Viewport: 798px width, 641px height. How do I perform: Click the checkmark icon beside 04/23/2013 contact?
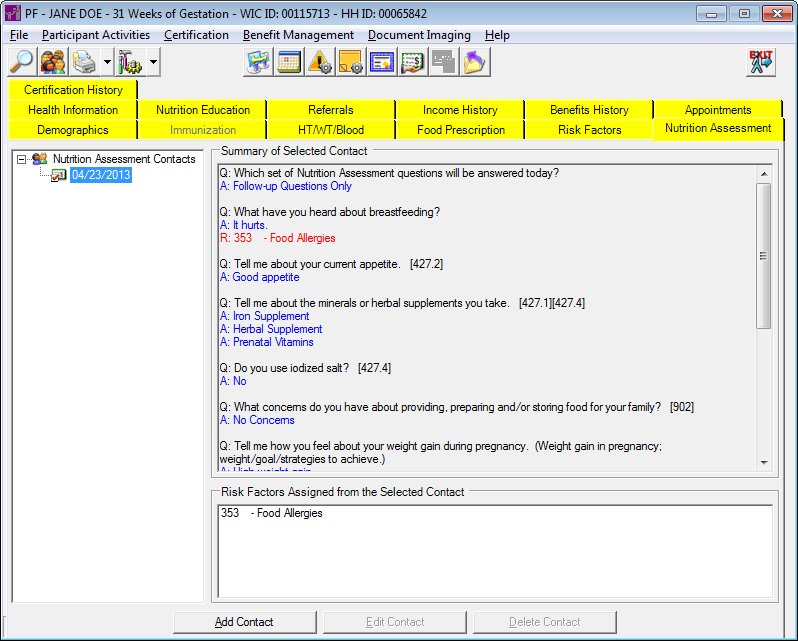[x=59, y=176]
